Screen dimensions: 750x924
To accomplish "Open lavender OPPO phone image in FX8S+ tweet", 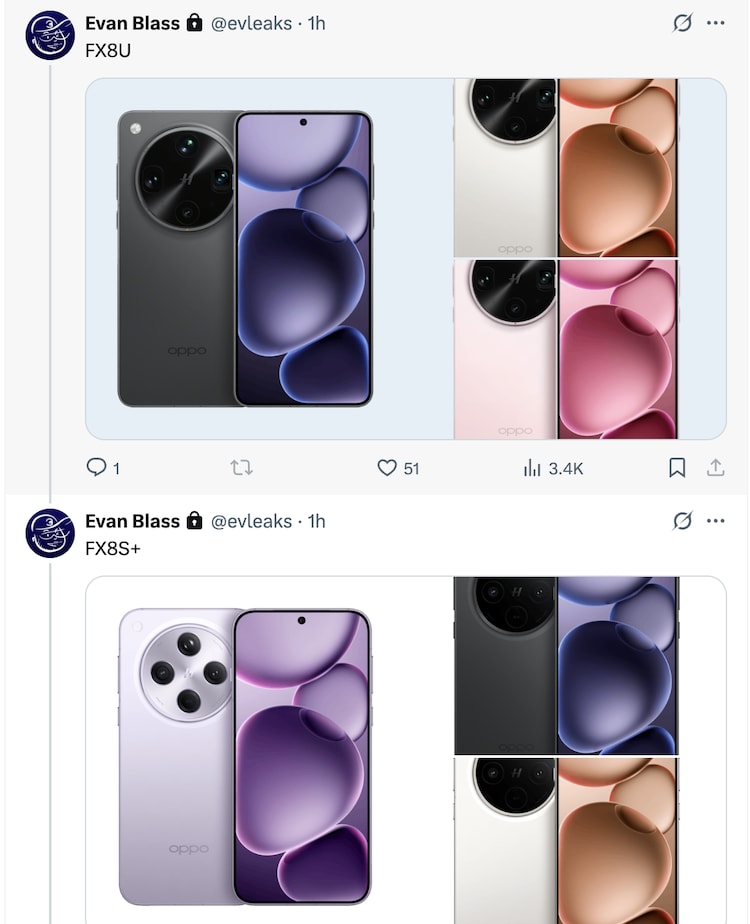I will point(245,755).
